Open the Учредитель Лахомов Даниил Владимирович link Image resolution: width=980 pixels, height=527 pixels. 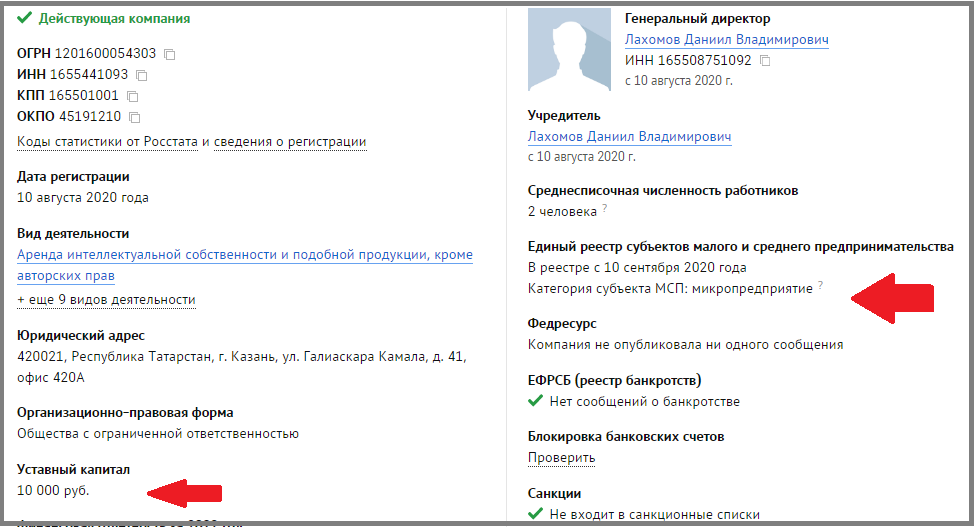(629, 137)
